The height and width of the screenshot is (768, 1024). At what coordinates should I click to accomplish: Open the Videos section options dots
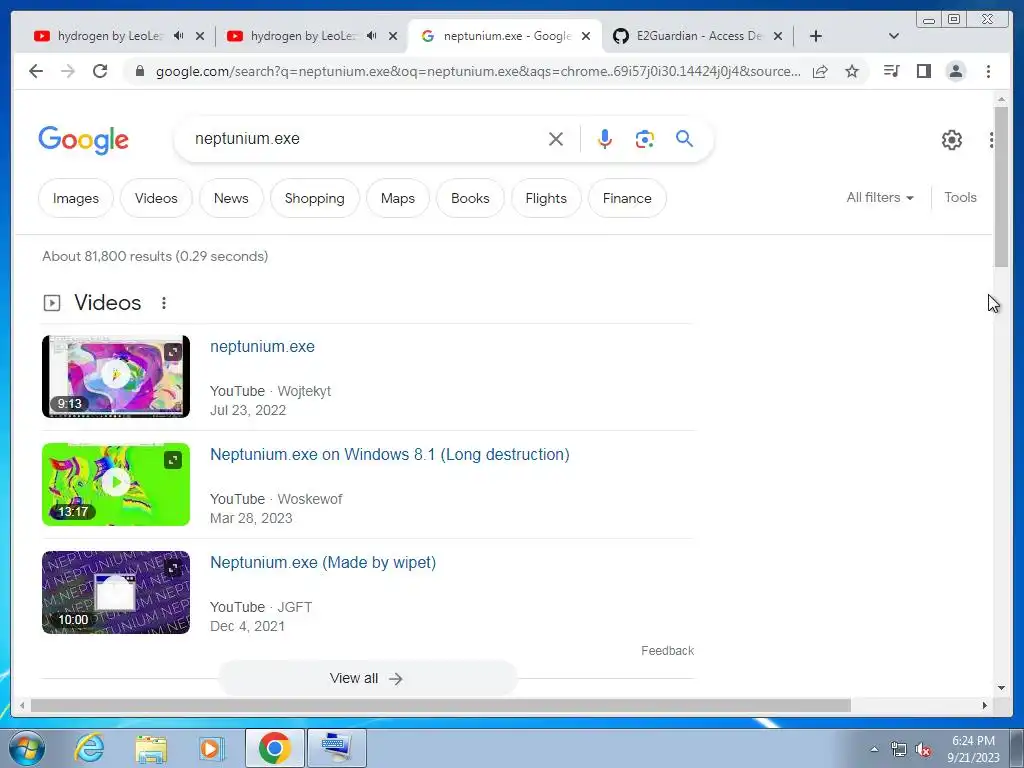pyautogui.click(x=164, y=303)
